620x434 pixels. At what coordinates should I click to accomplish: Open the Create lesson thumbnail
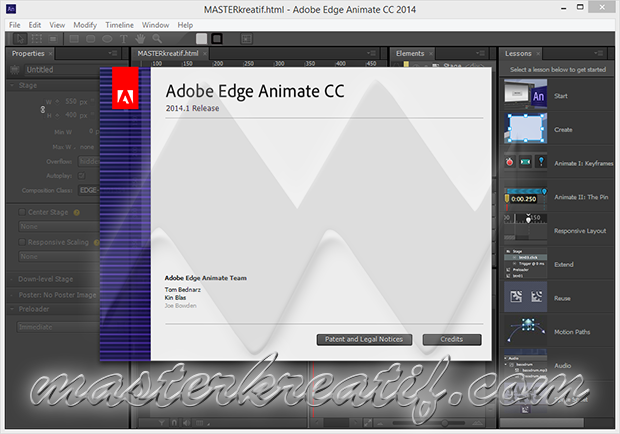pos(525,128)
